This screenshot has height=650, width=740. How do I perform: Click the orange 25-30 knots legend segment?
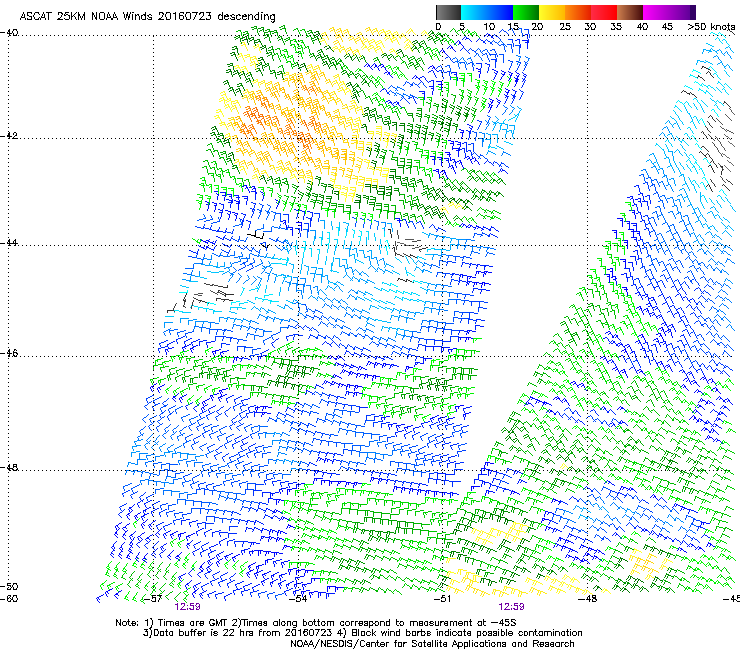pyautogui.click(x=578, y=12)
